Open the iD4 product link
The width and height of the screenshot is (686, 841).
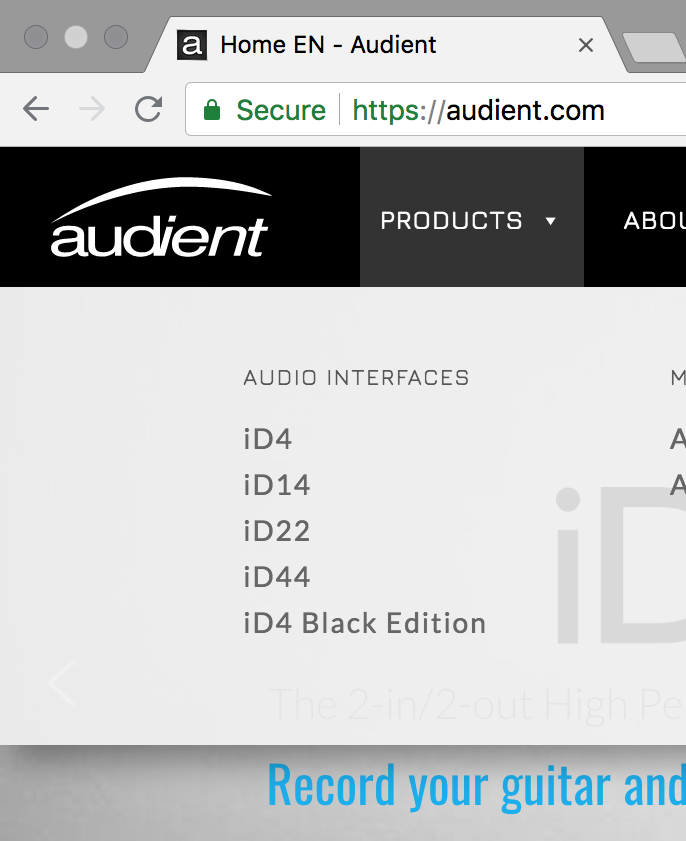pyautogui.click(x=268, y=439)
